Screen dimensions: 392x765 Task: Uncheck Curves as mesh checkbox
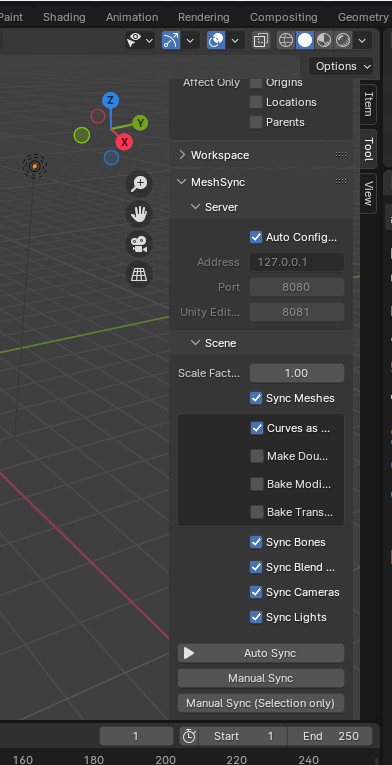point(257,428)
